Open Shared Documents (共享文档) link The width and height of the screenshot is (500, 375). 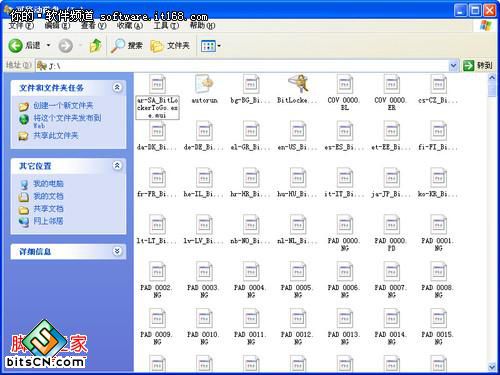(48, 209)
